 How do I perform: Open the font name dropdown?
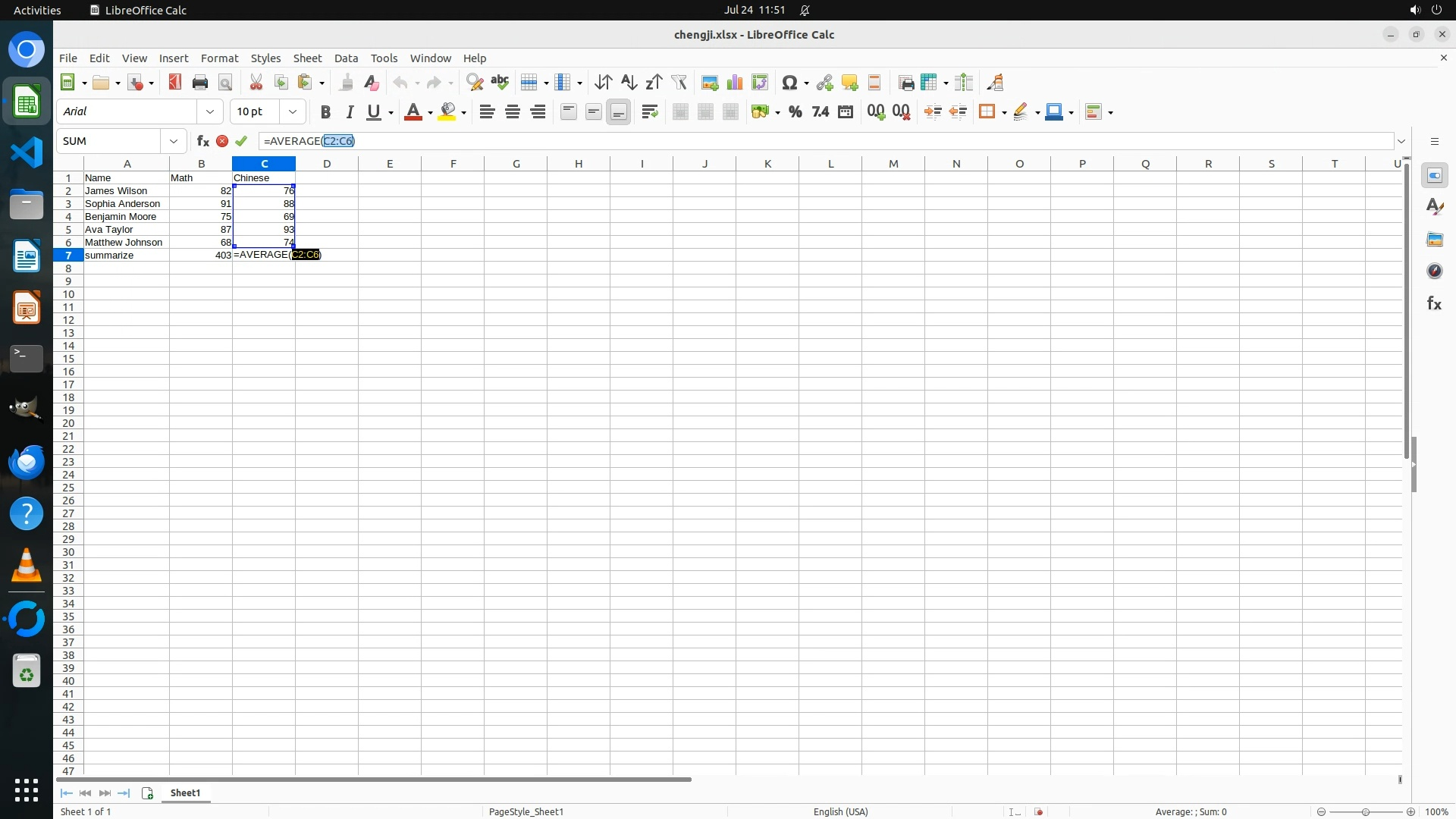pyautogui.click(x=210, y=111)
